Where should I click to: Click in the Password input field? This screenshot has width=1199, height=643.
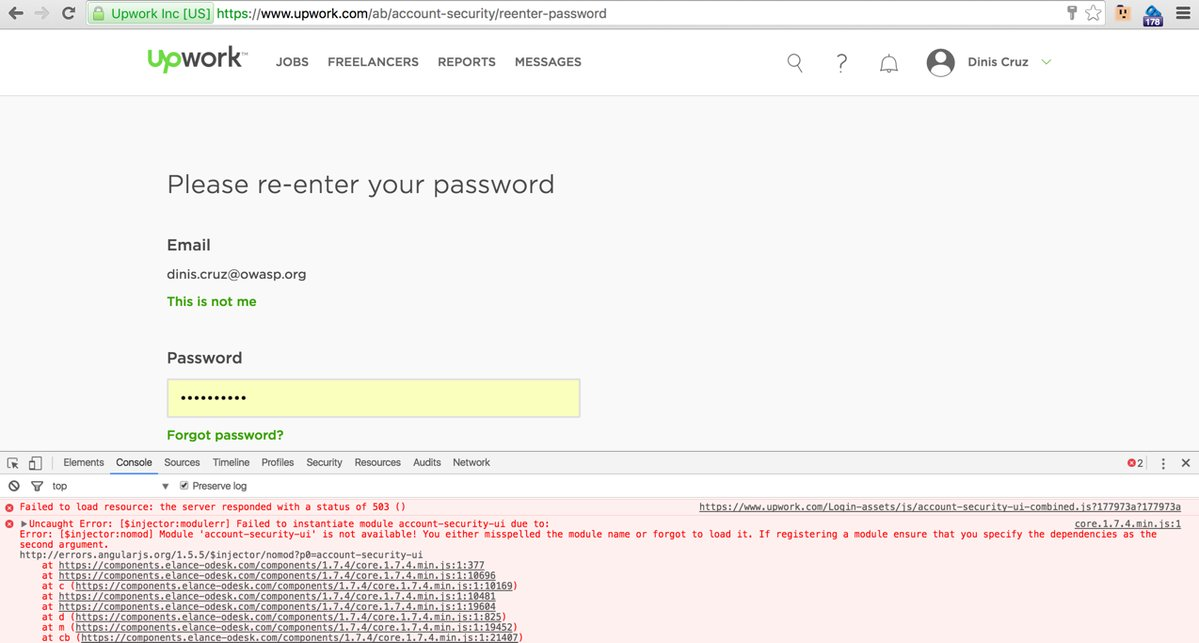[x=373, y=398]
